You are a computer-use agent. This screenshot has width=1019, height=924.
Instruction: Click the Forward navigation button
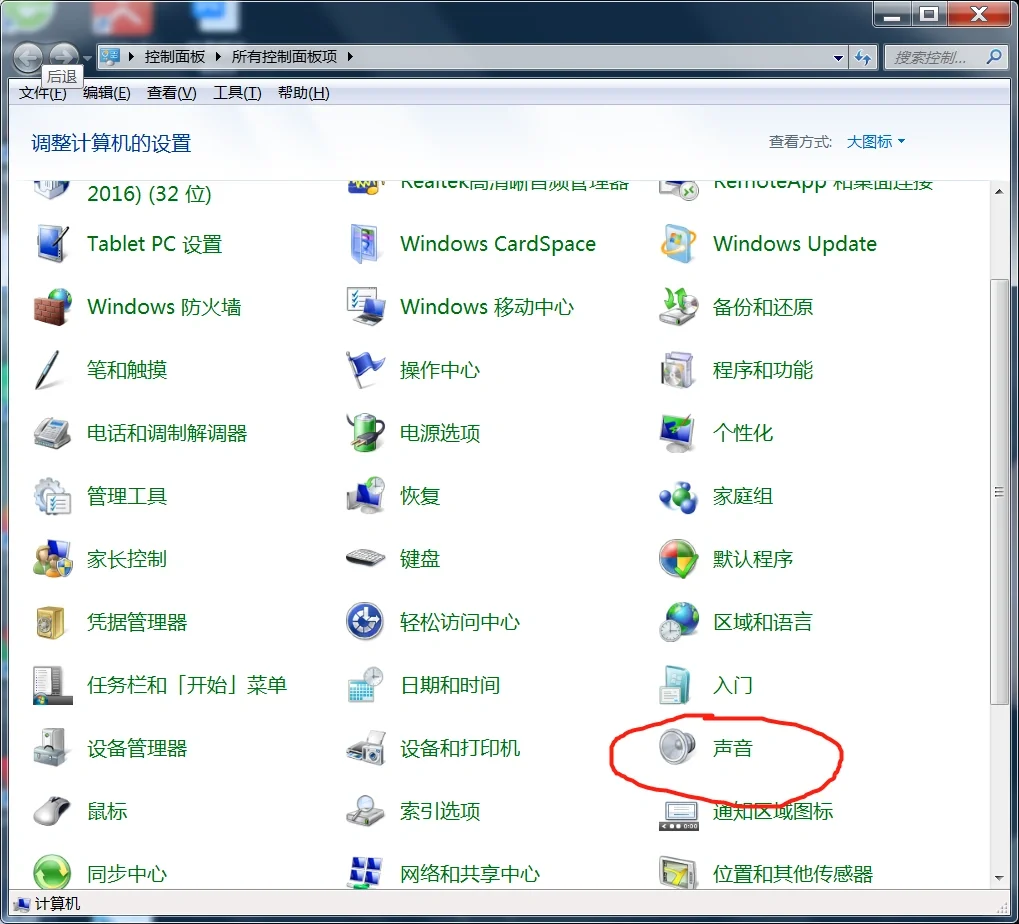(63, 57)
